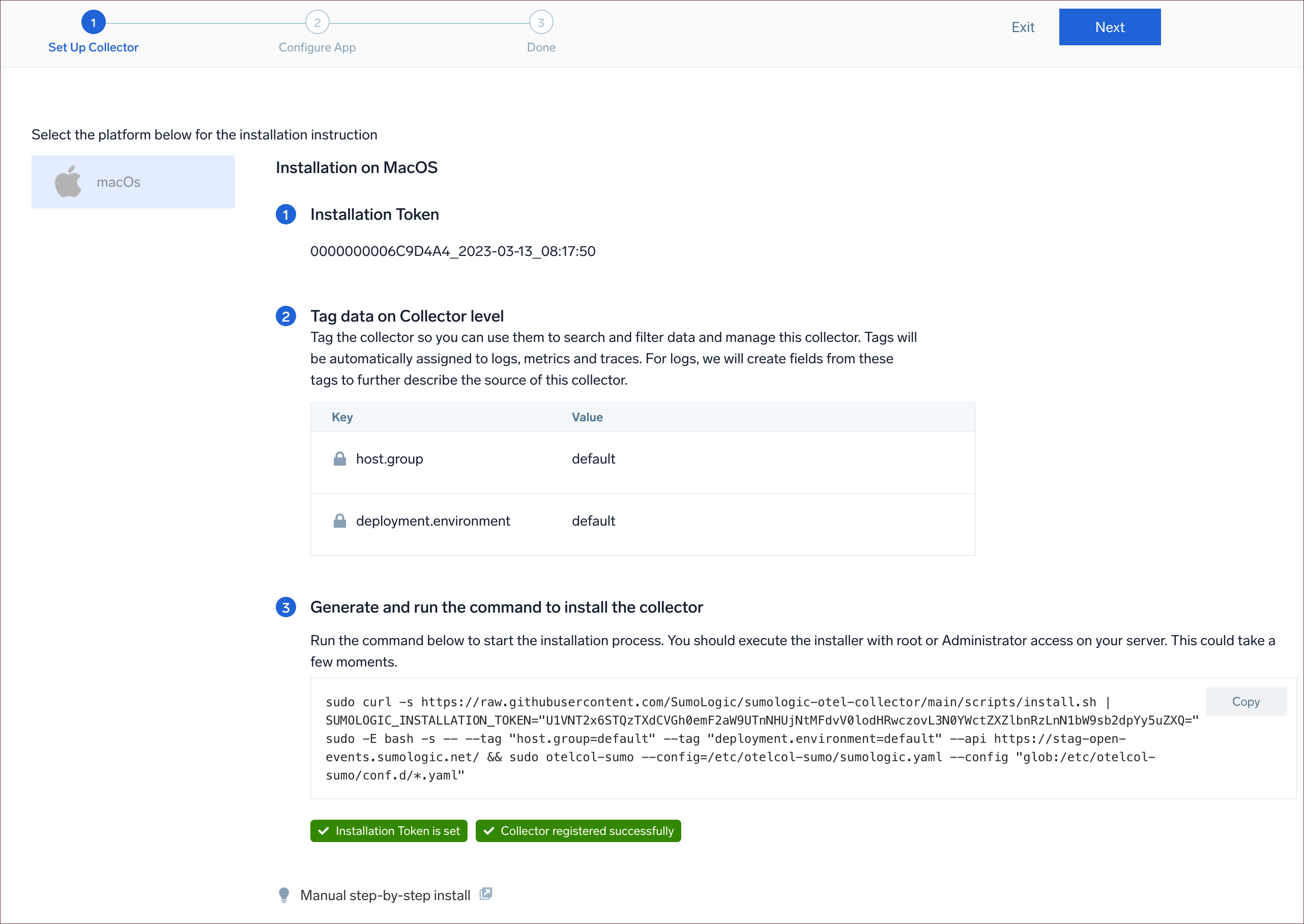Copy the install command

pos(1245,702)
